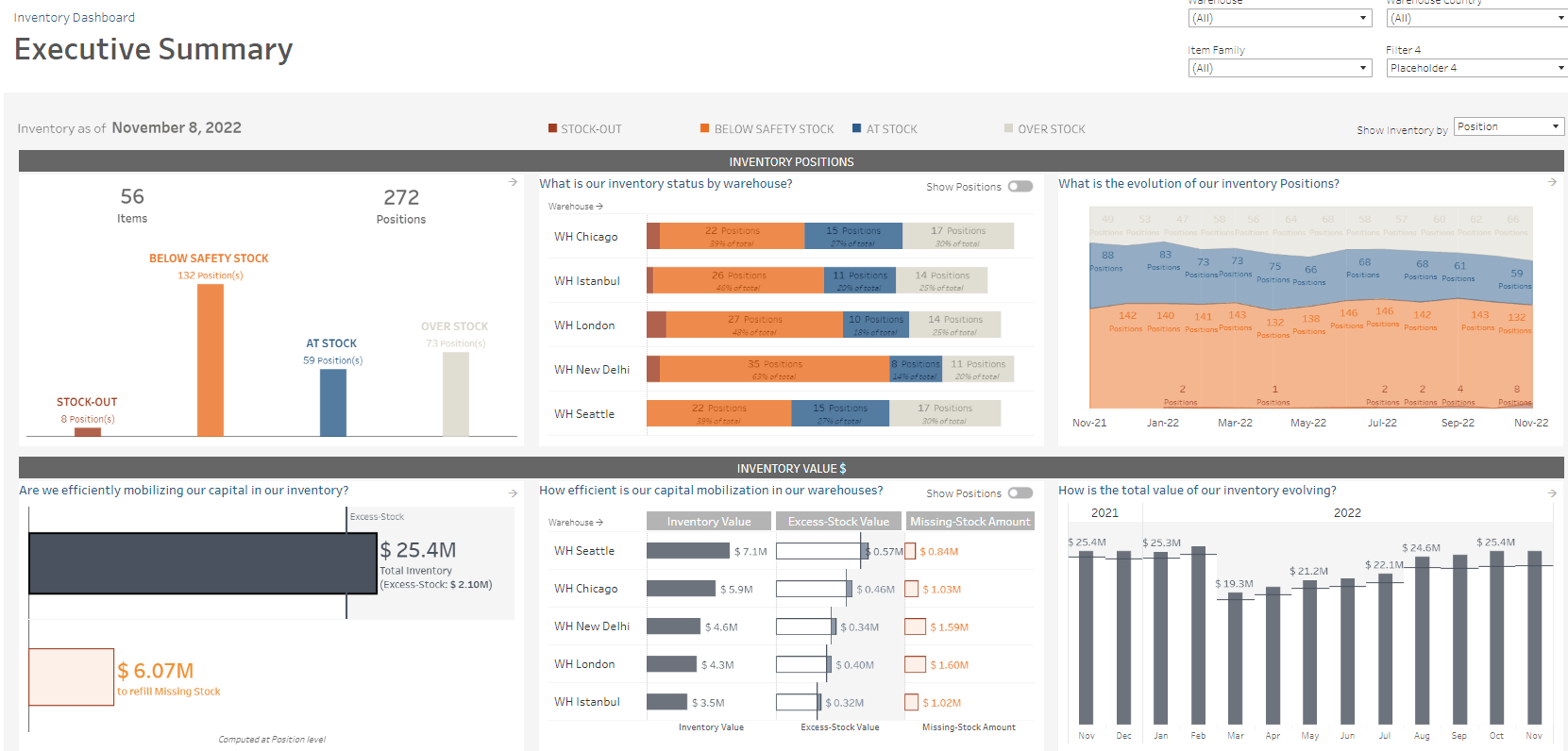Toggle Show Positions in capital efficiency by warehouse

point(1020,493)
